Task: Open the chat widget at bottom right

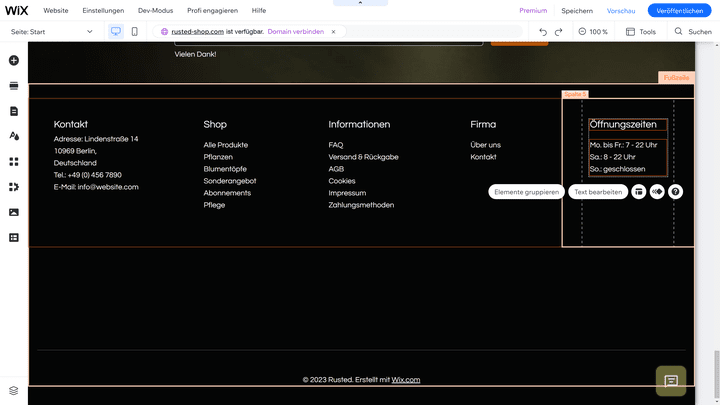Action: 671,380
